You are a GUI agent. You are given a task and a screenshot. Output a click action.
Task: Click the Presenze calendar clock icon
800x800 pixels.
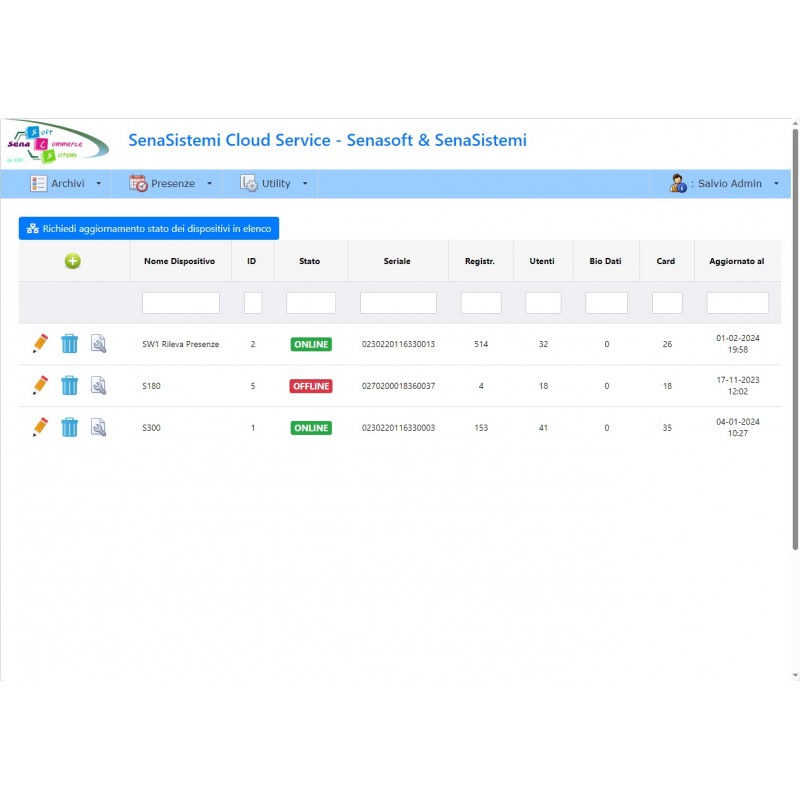click(138, 183)
